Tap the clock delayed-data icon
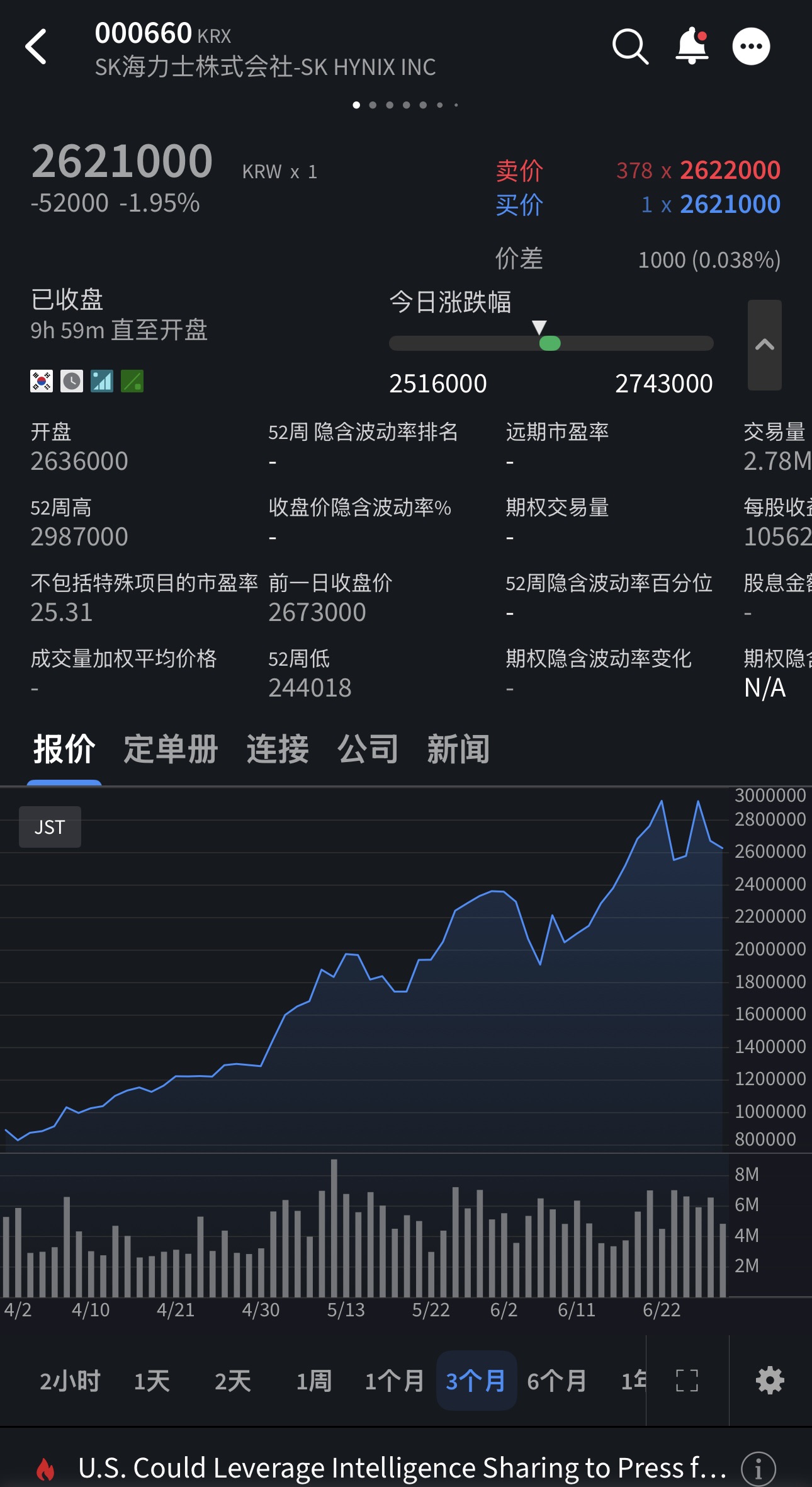The width and height of the screenshot is (812, 1487). (x=72, y=381)
